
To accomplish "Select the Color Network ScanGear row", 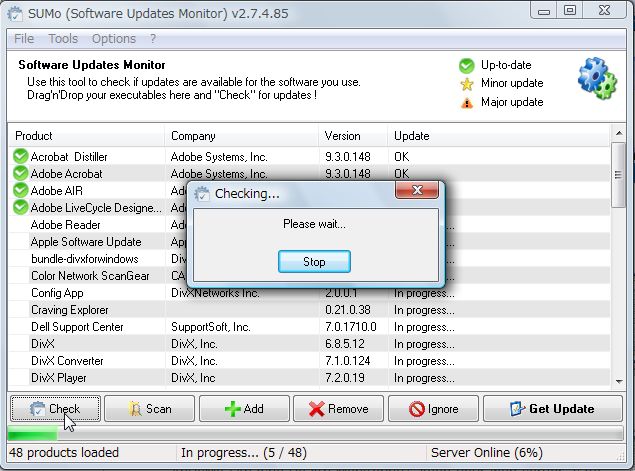I will [x=309, y=276].
